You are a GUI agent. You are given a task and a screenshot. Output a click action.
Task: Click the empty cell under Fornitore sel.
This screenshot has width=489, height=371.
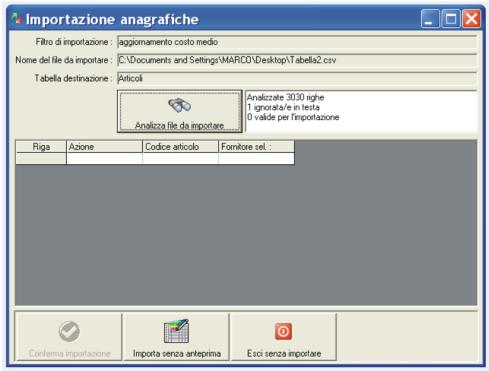tap(256, 158)
